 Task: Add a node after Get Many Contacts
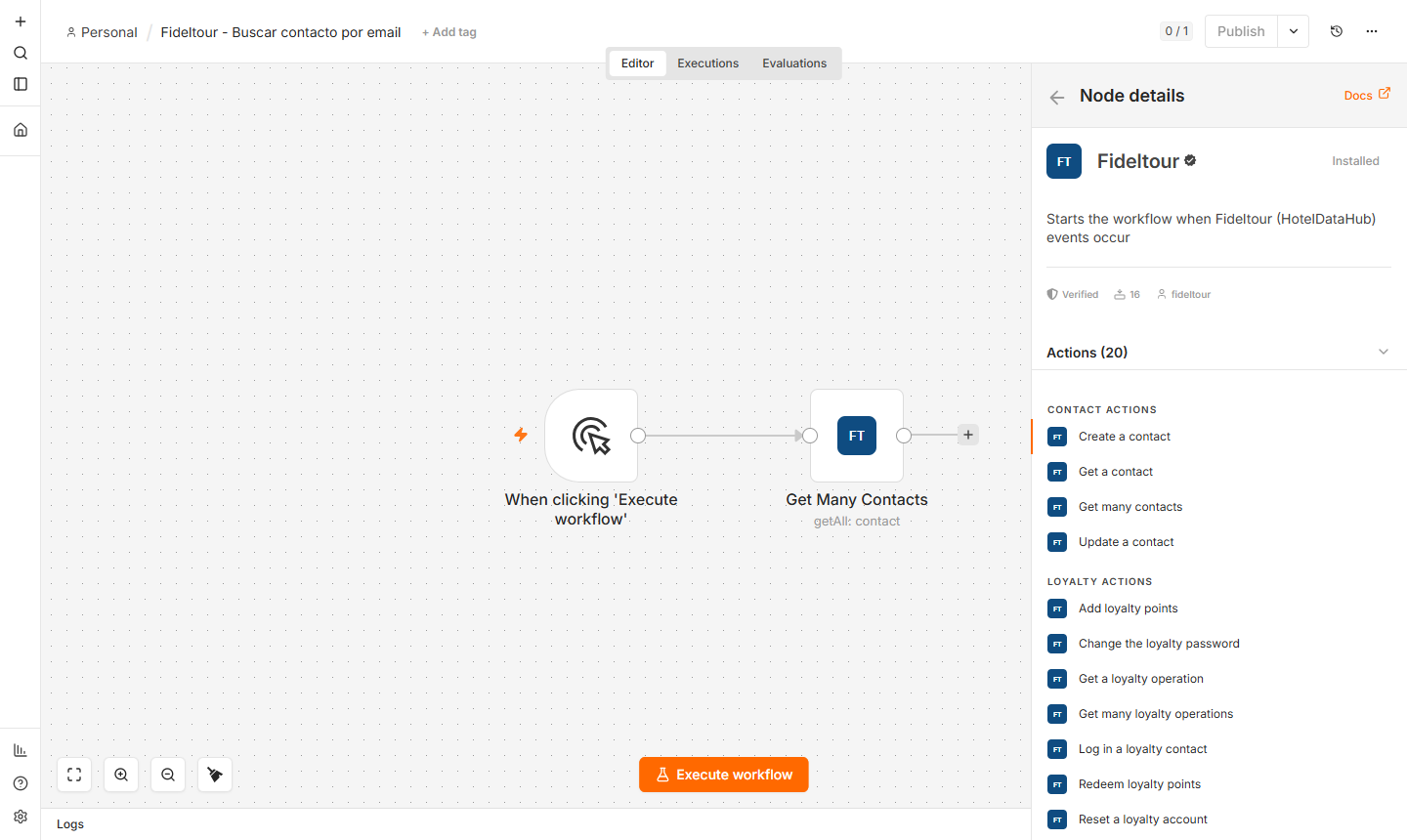click(x=968, y=435)
